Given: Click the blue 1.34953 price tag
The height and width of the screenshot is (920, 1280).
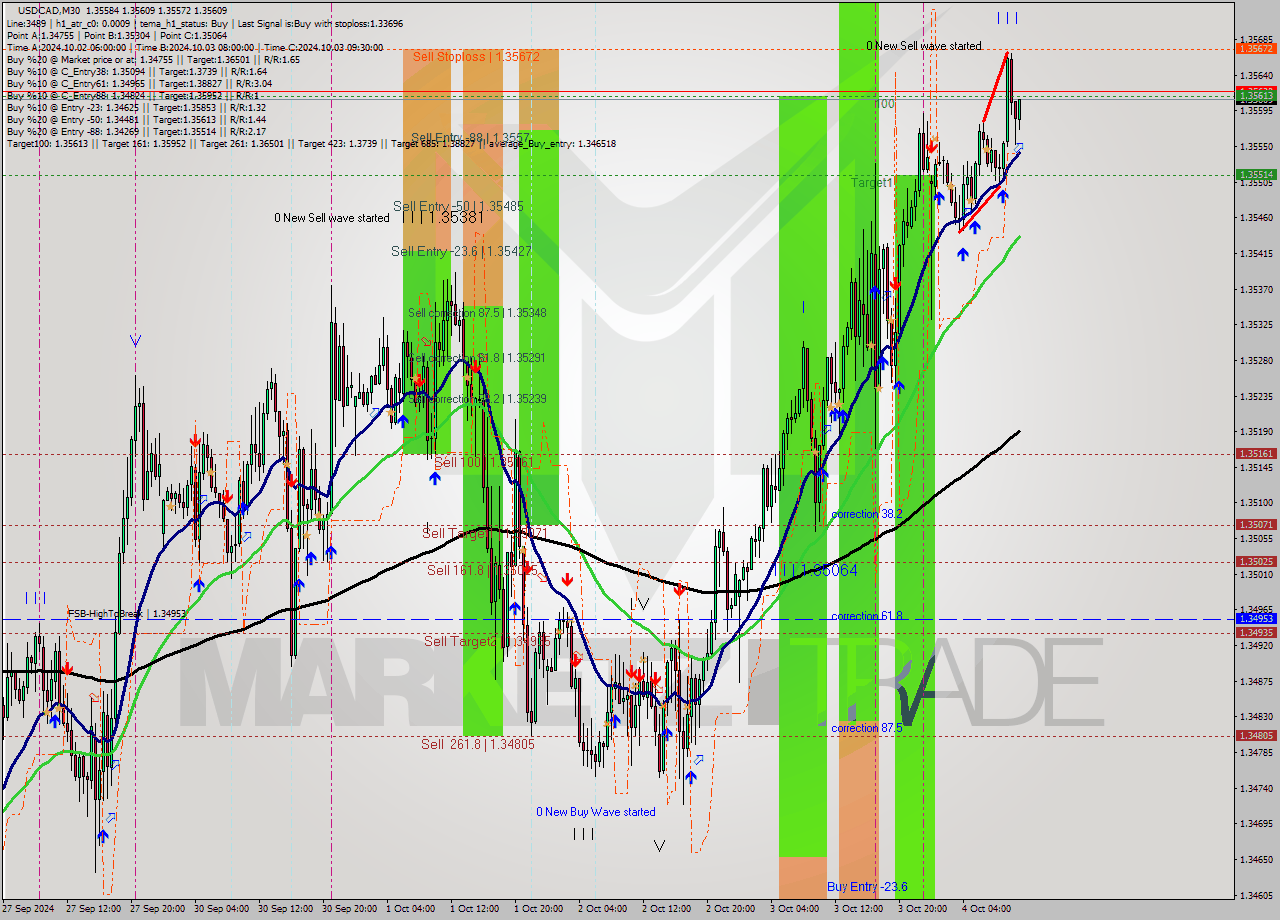Looking at the screenshot, I should [1256, 618].
